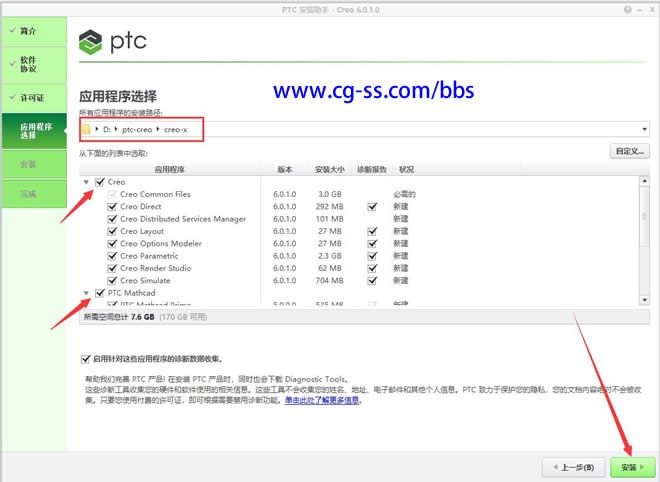Viewport: 660px width, 482px height.
Task: Click the scrollbar up arrow in application list
Action: coord(646,180)
